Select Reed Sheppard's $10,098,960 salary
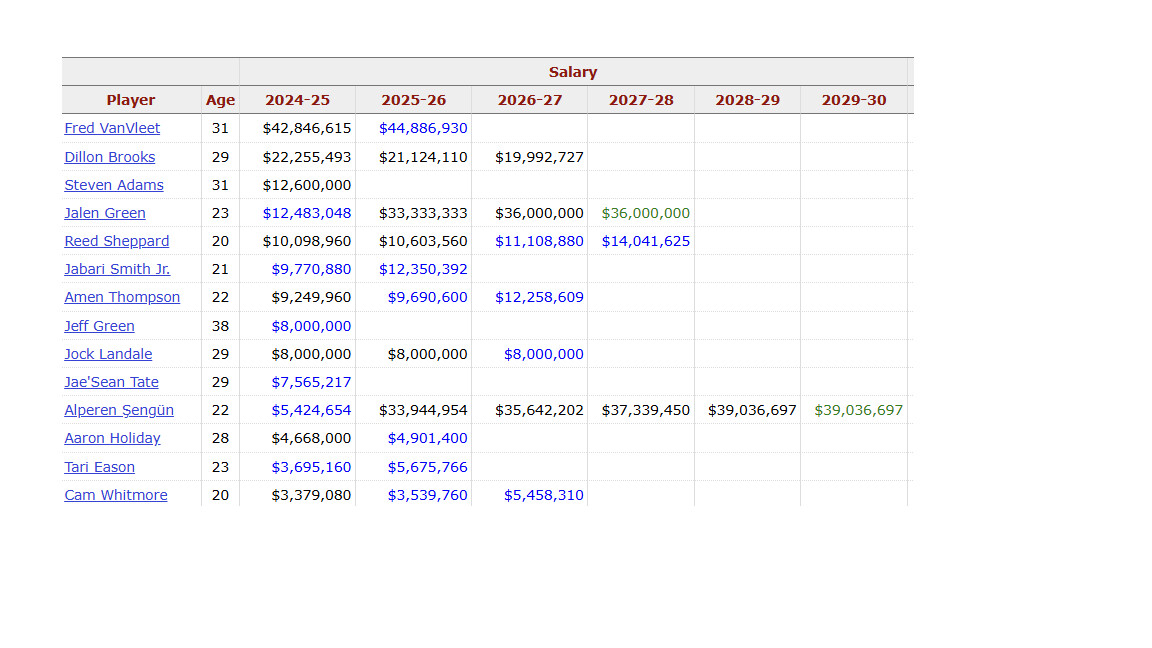1152x648 pixels. click(306, 241)
